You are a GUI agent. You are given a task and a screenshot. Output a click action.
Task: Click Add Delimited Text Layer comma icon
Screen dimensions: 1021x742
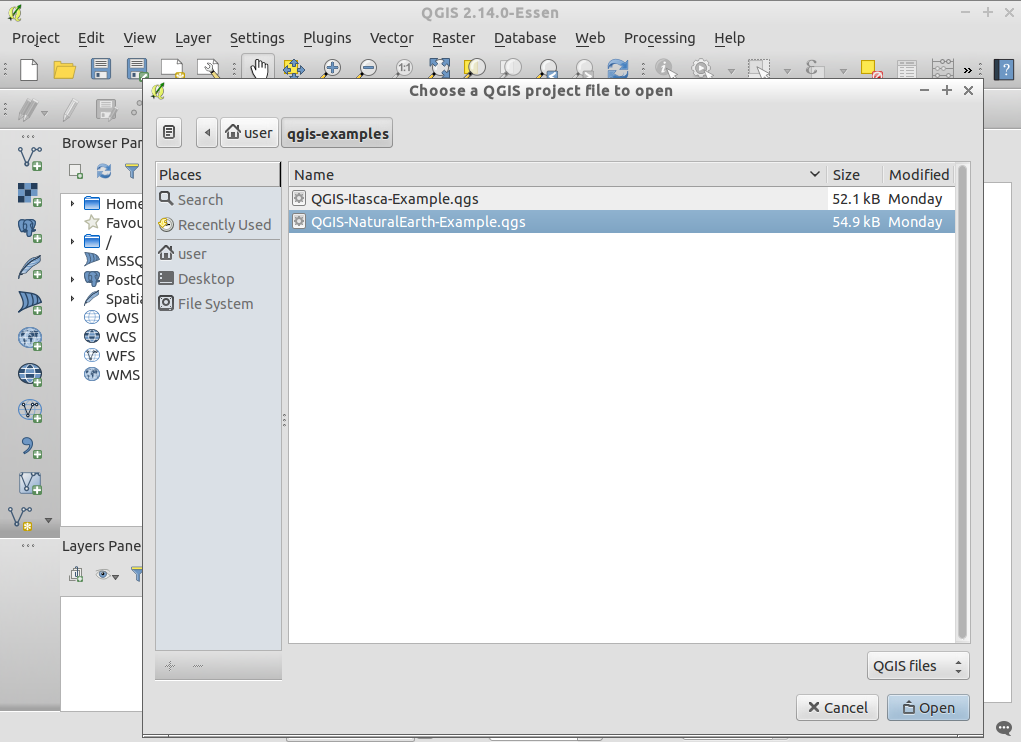point(30,447)
